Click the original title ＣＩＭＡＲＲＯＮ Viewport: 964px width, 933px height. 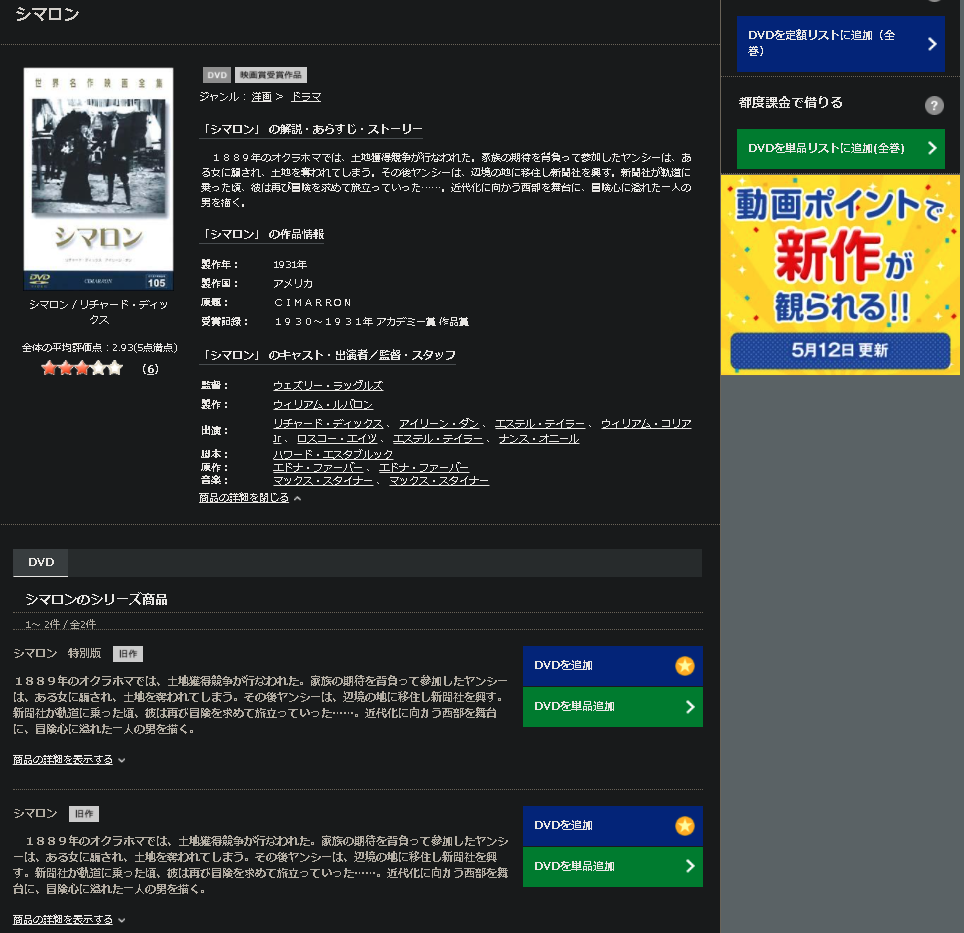pos(312,302)
